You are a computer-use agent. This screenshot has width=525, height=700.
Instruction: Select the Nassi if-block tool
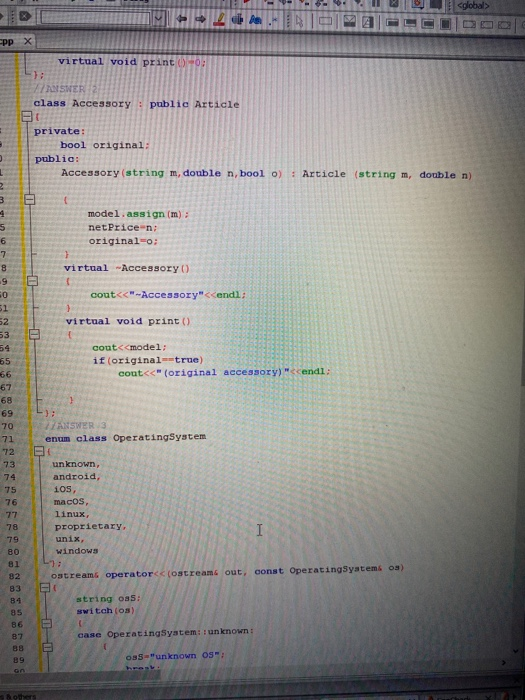click(x=349, y=21)
